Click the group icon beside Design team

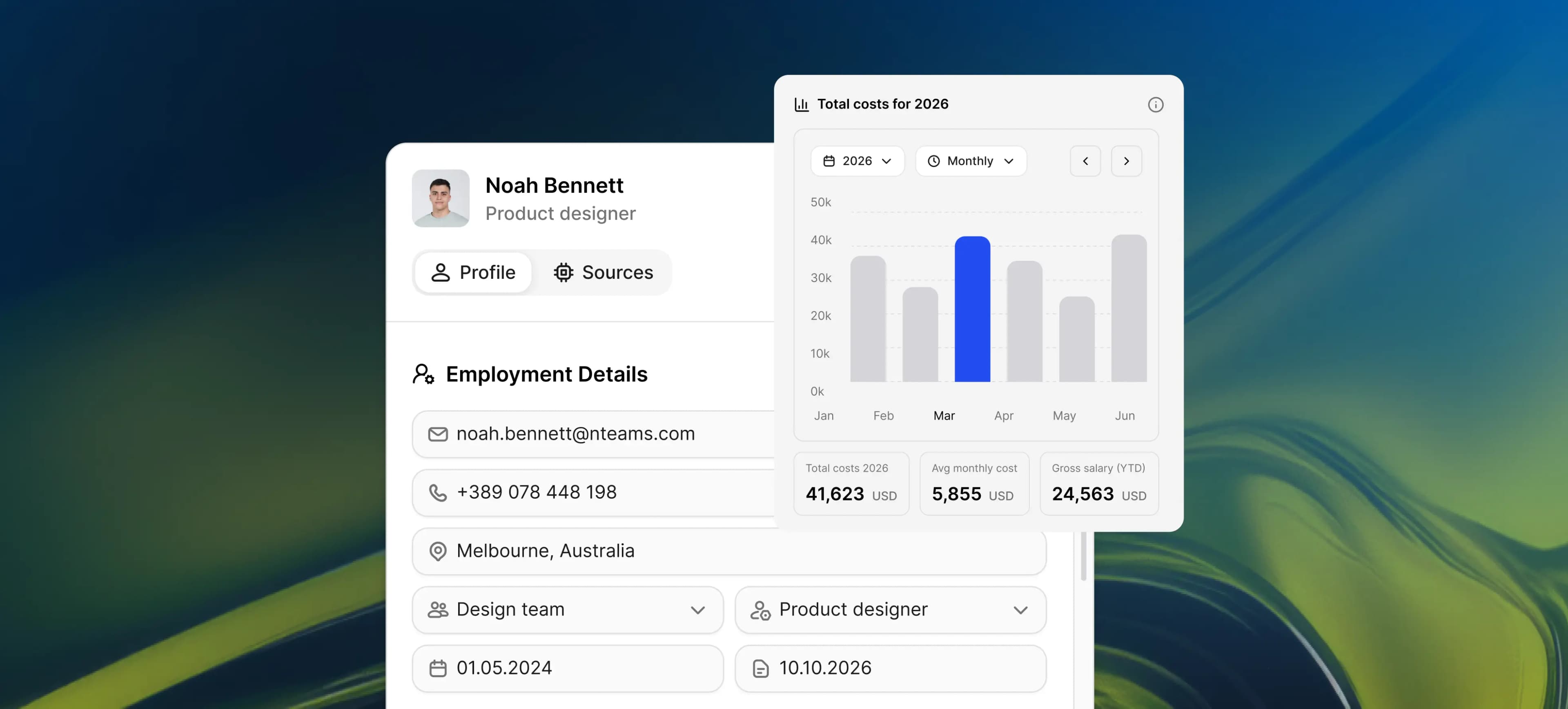tap(438, 610)
